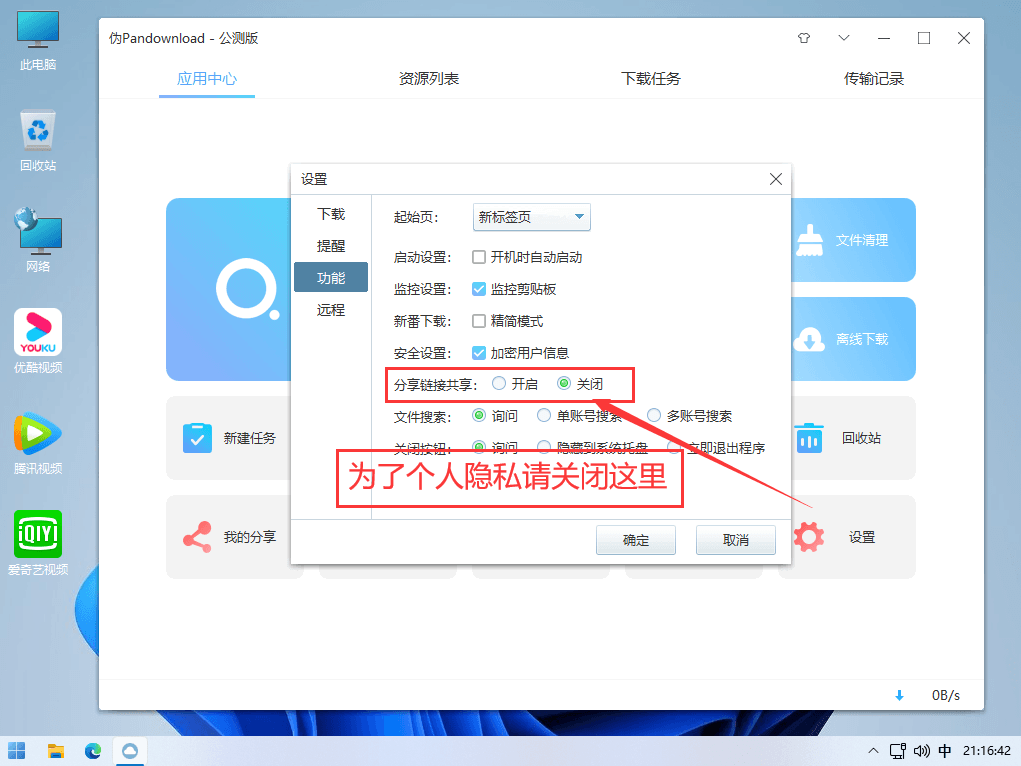Open 腾讯视频 desktop icon
1021x766 pixels.
[38, 443]
